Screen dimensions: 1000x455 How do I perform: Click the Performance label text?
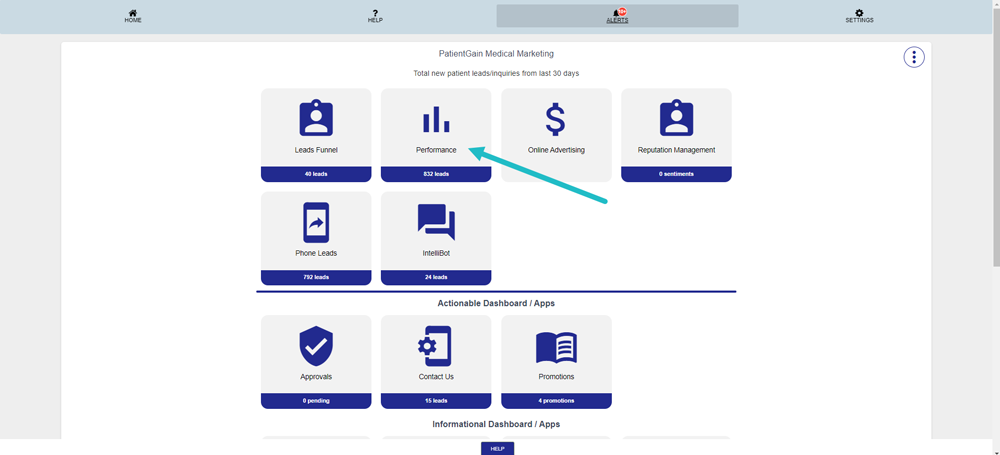pyautogui.click(x=436, y=150)
